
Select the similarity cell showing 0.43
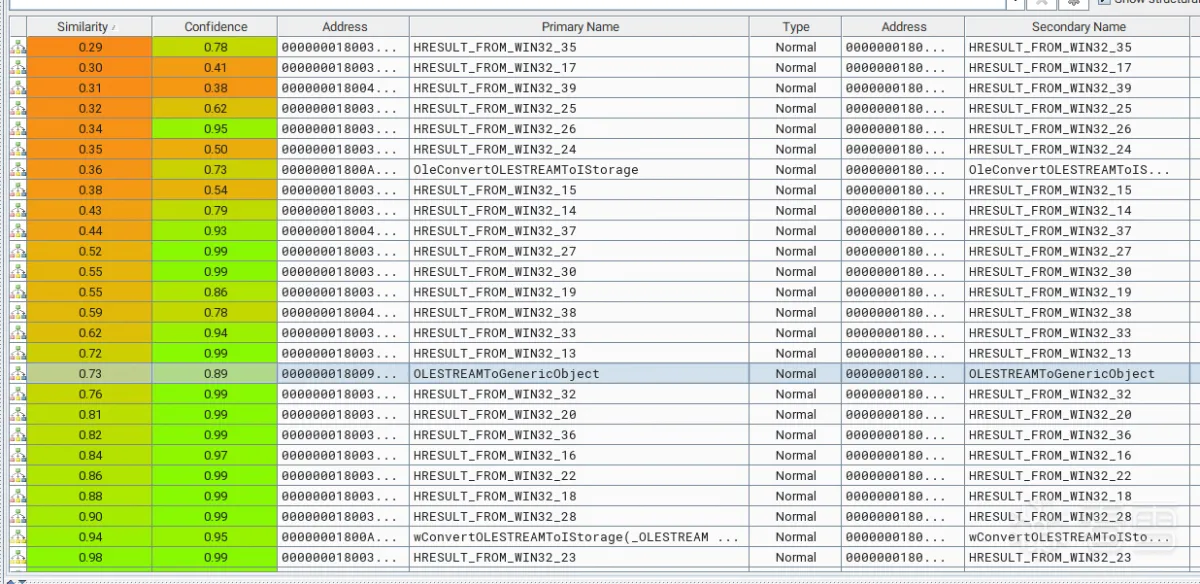pos(90,210)
